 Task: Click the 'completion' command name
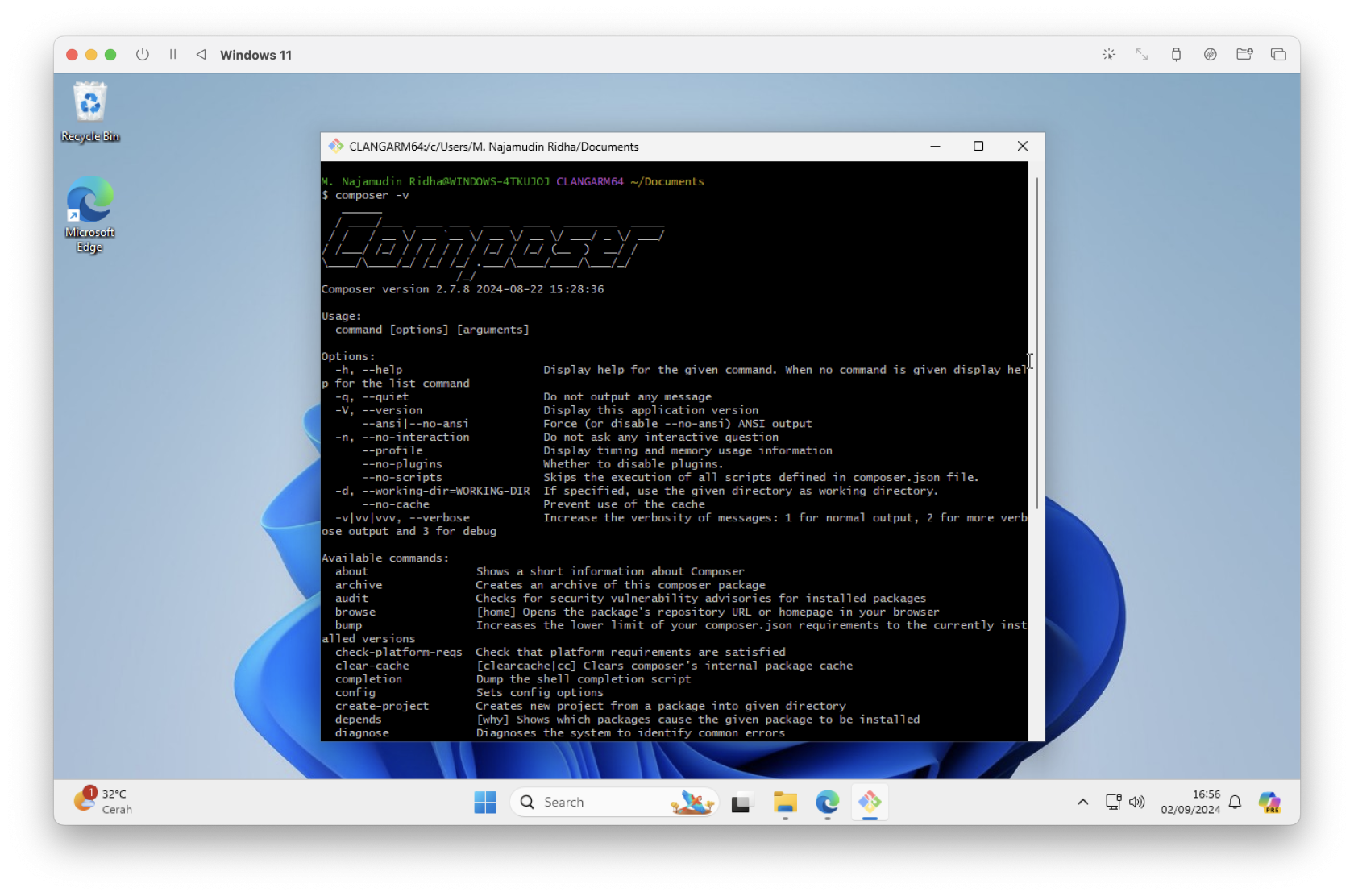368,678
